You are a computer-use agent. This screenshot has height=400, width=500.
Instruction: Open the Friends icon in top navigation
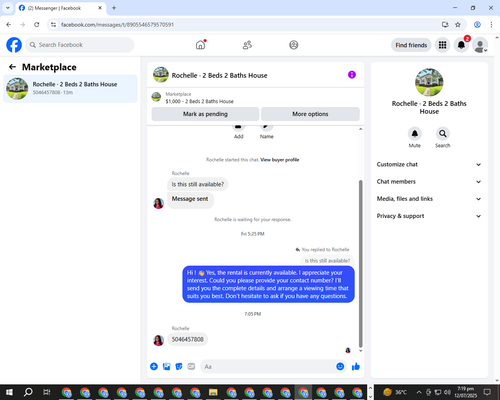click(247, 45)
